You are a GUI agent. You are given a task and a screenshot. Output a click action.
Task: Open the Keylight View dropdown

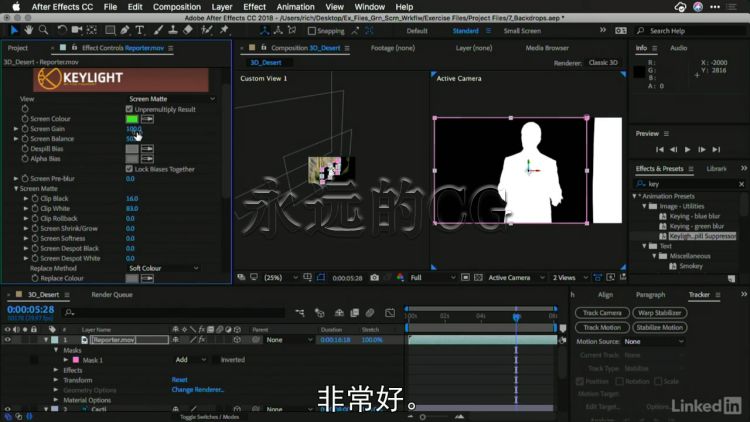pyautogui.click(x=171, y=99)
